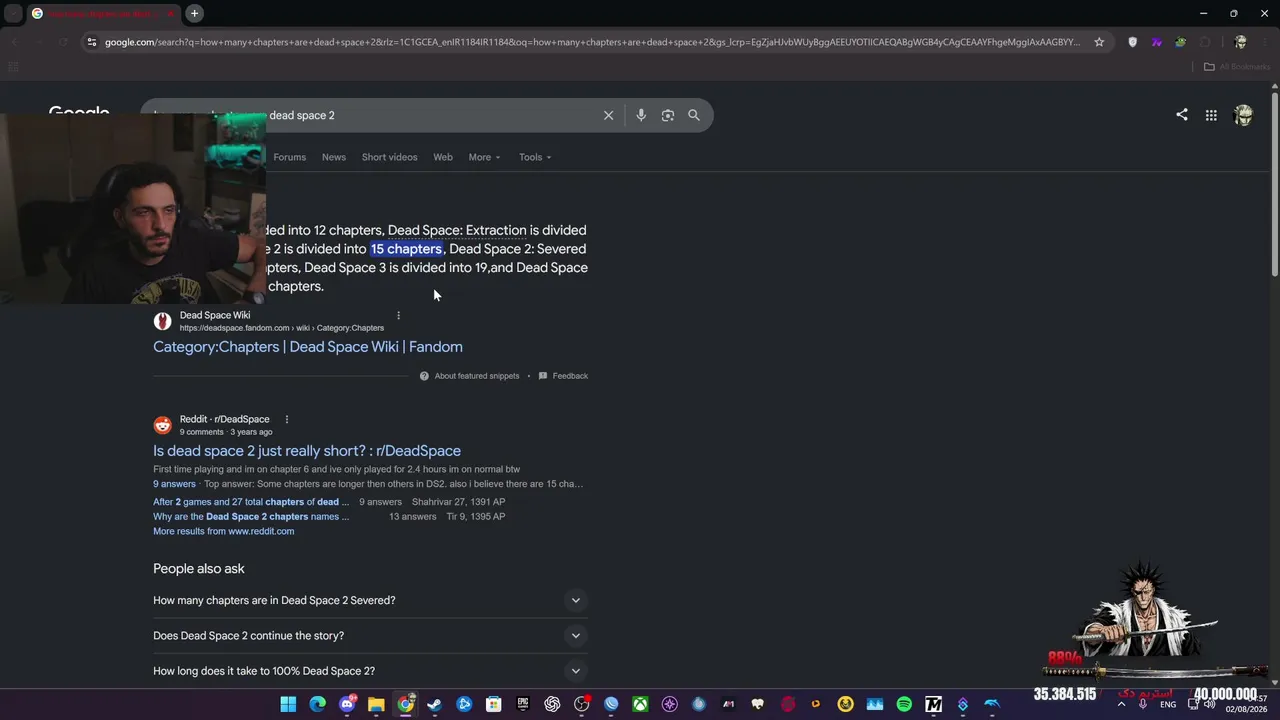
Task: Start a voice search with the microphone
Action: tap(641, 115)
